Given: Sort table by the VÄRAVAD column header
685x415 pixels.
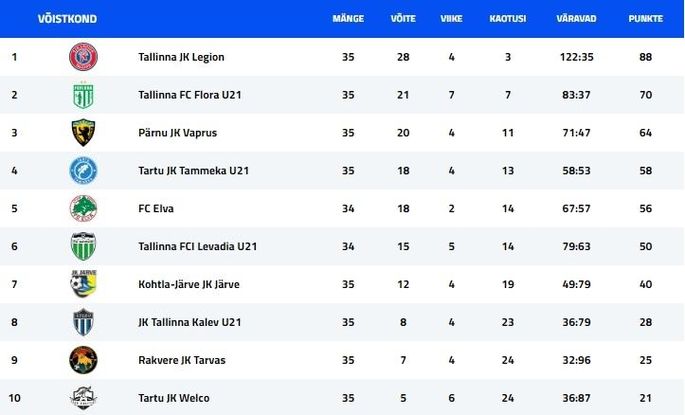Looking at the screenshot, I should 576,18.
